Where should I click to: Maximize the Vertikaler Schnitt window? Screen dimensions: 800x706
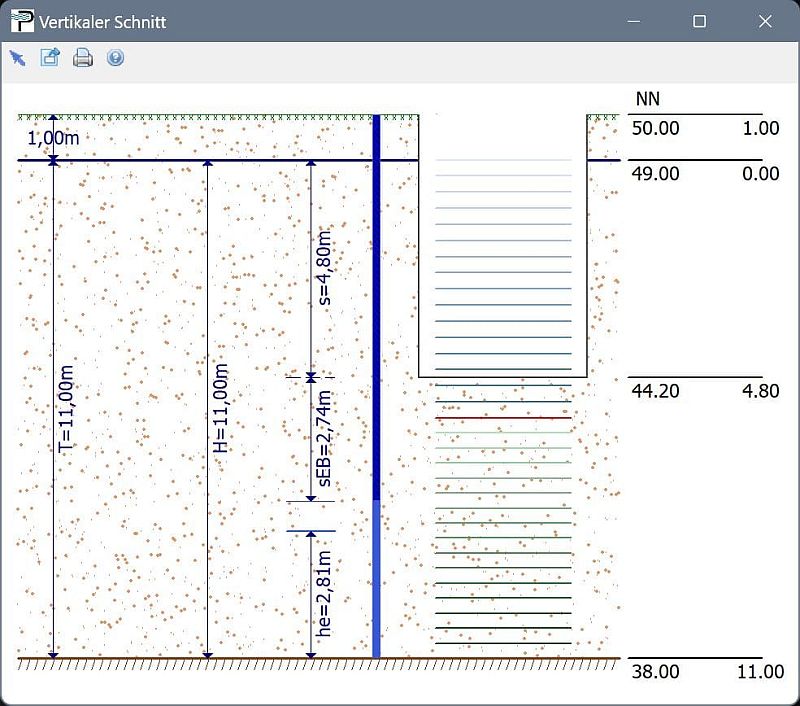point(700,21)
